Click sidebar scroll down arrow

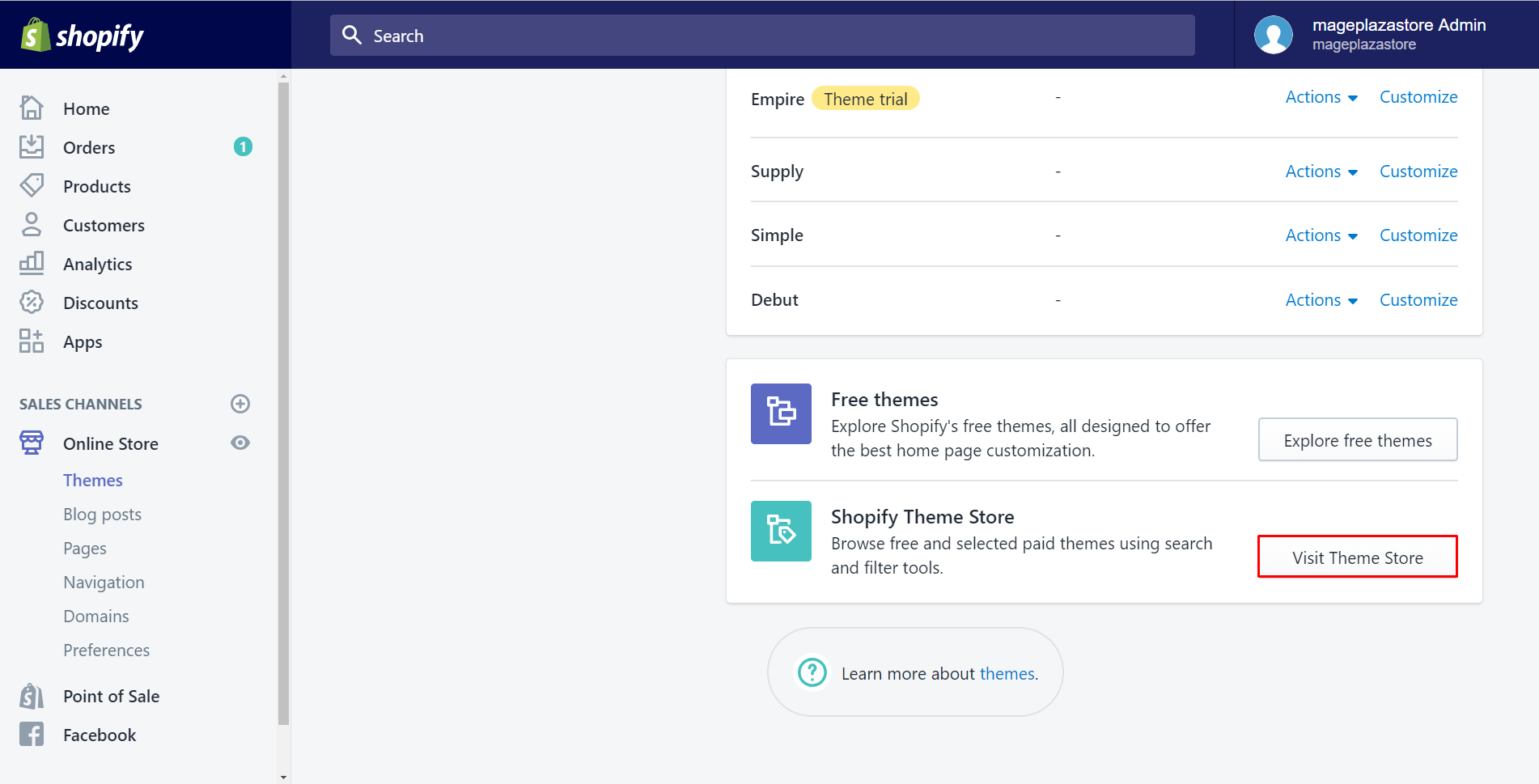(283, 777)
